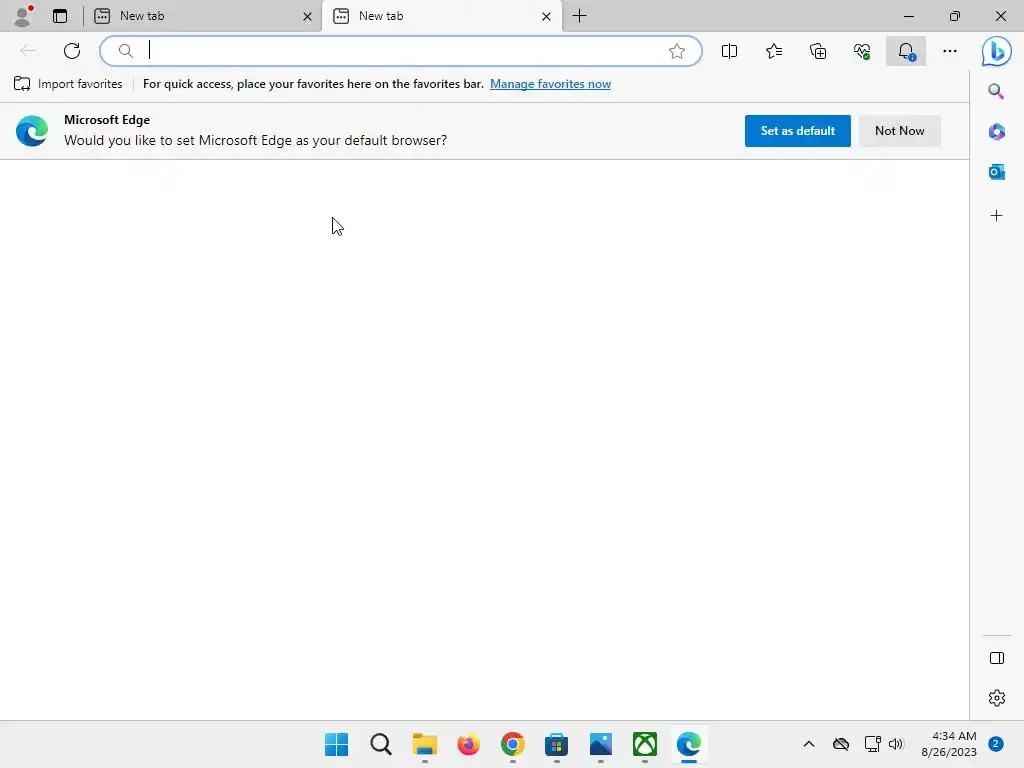The width and height of the screenshot is (1024, 768).
Task: Open a new tab with plus button
Action: [x=579, y=16]
